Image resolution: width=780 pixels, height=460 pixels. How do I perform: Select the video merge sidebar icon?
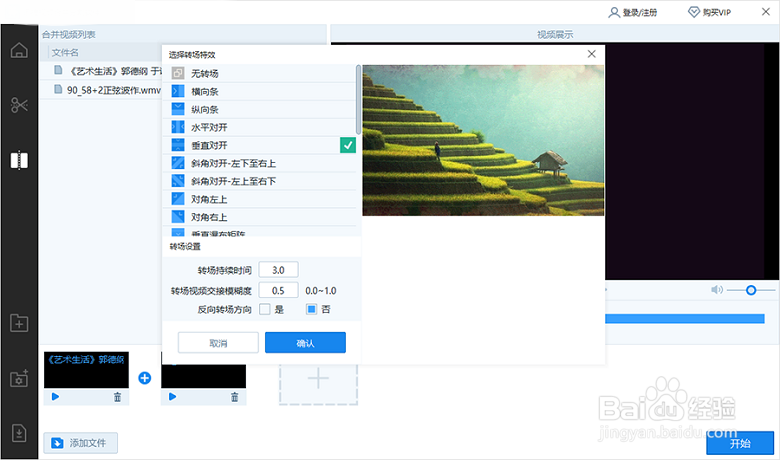(x=19, y=160)
